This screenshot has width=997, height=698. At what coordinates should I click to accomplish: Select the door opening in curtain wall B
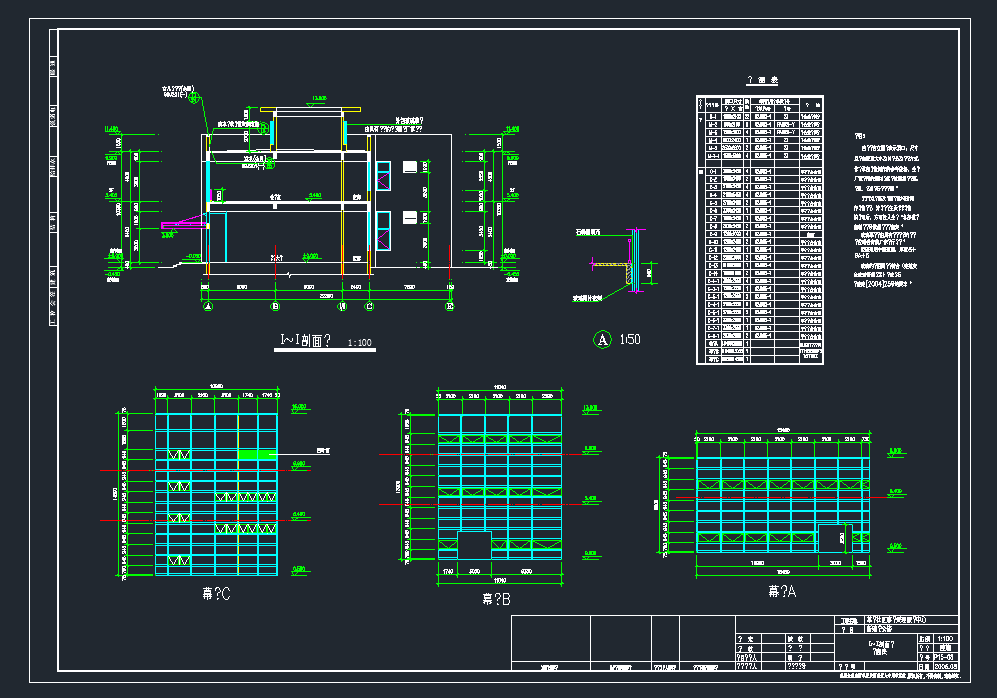pyautogui.click(x=474, y=545)
